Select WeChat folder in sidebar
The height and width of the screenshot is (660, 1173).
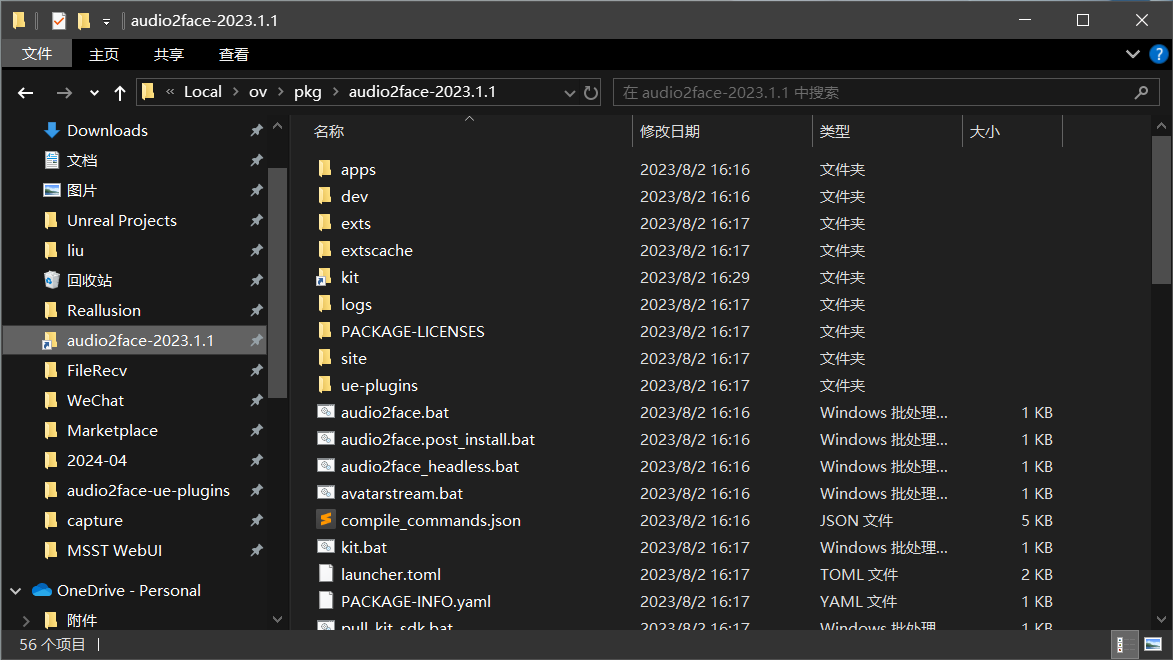click(96, 400)
